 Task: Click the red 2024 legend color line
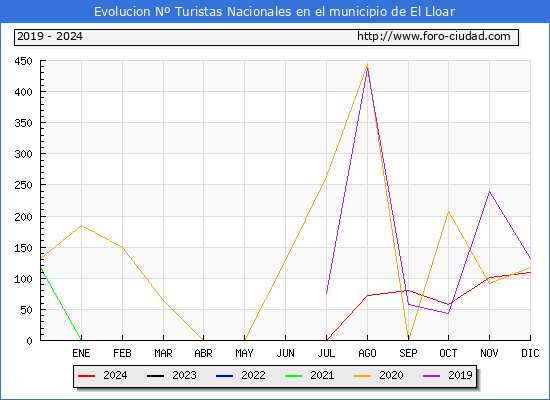click(86, 376)
